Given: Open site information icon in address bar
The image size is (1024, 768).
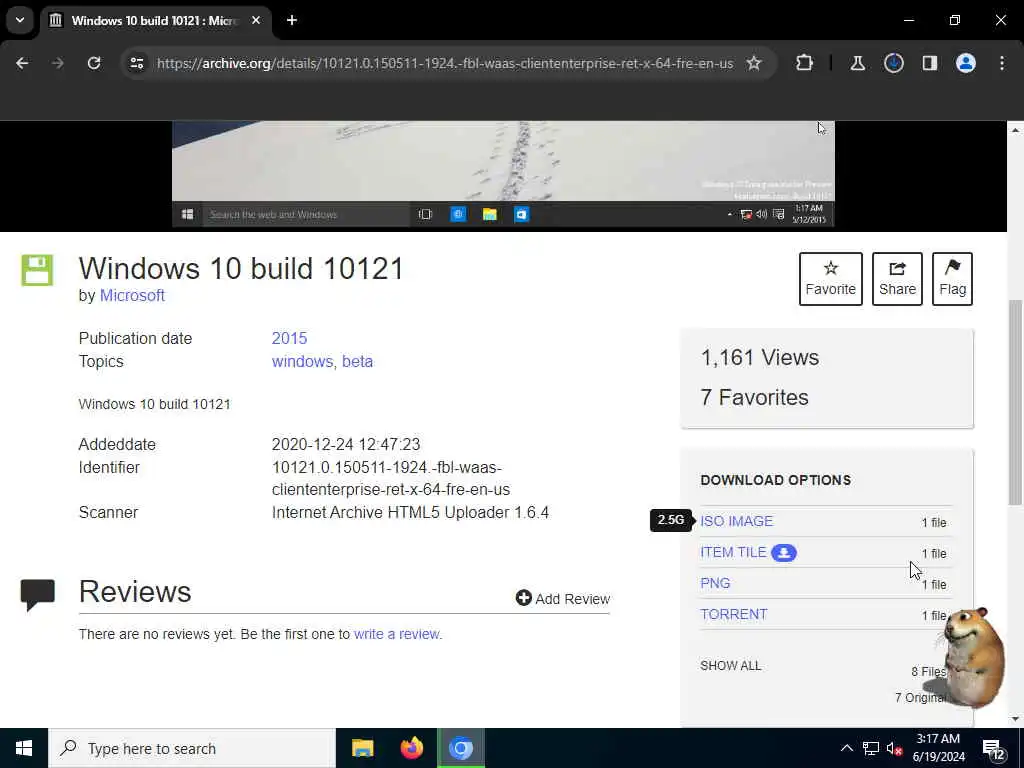Looking at the screenshot, I should [x=137, y=63].
